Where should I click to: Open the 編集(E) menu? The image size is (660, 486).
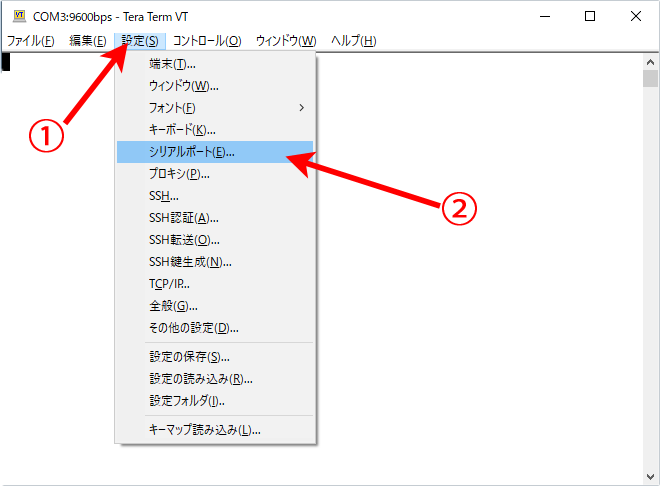87,41
